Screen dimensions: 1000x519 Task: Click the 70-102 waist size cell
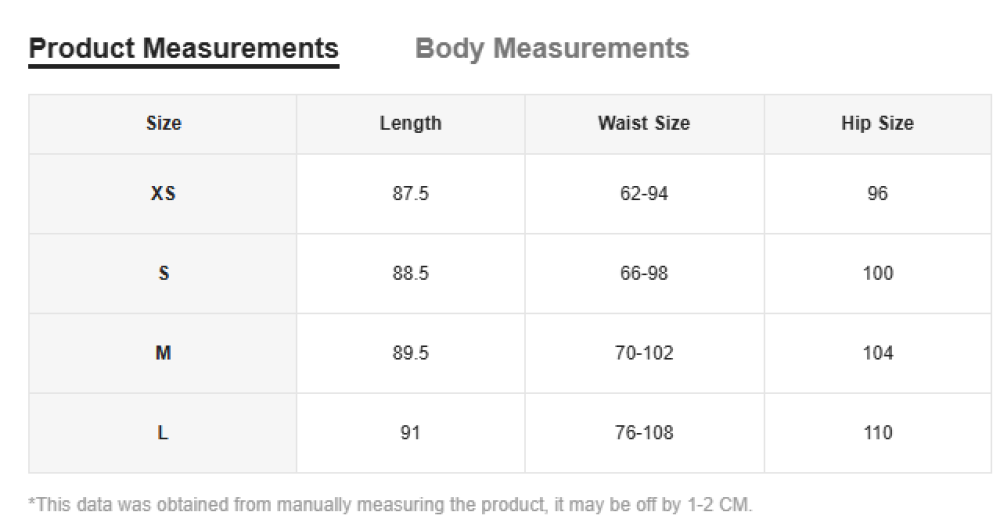click(x=644, y=353)
